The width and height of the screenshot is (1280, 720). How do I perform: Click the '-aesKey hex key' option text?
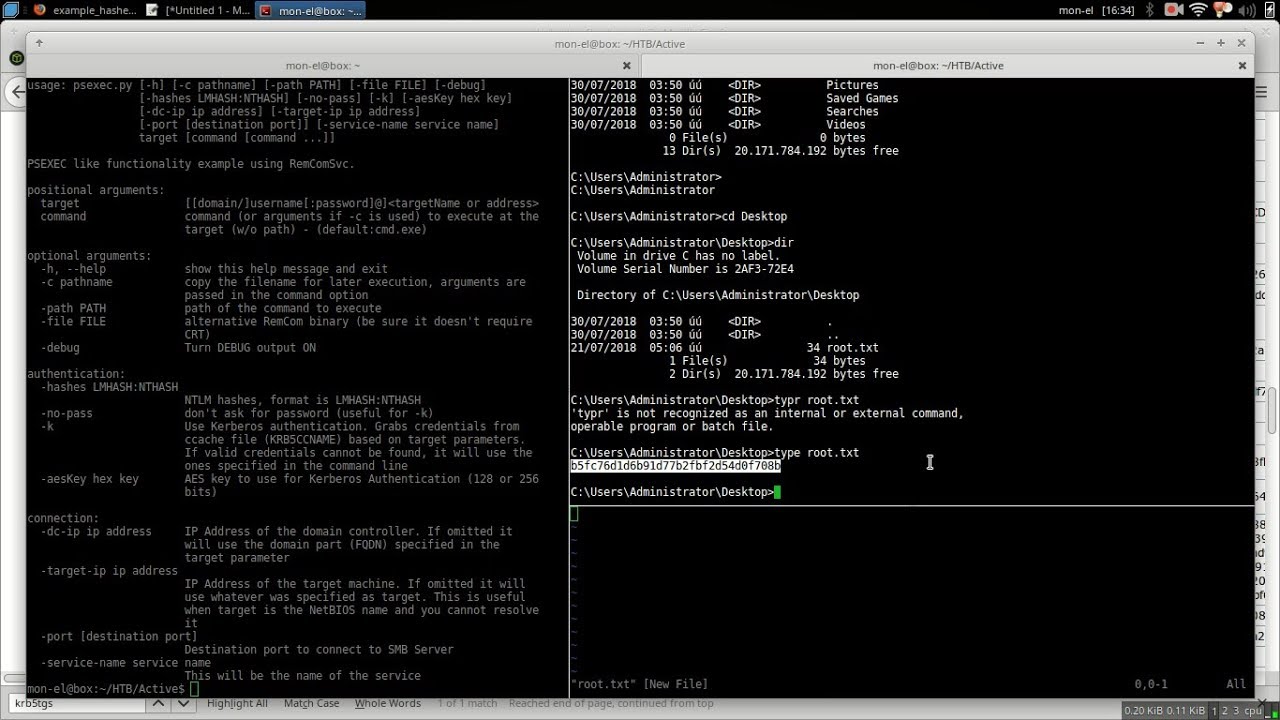pos(89,479)
